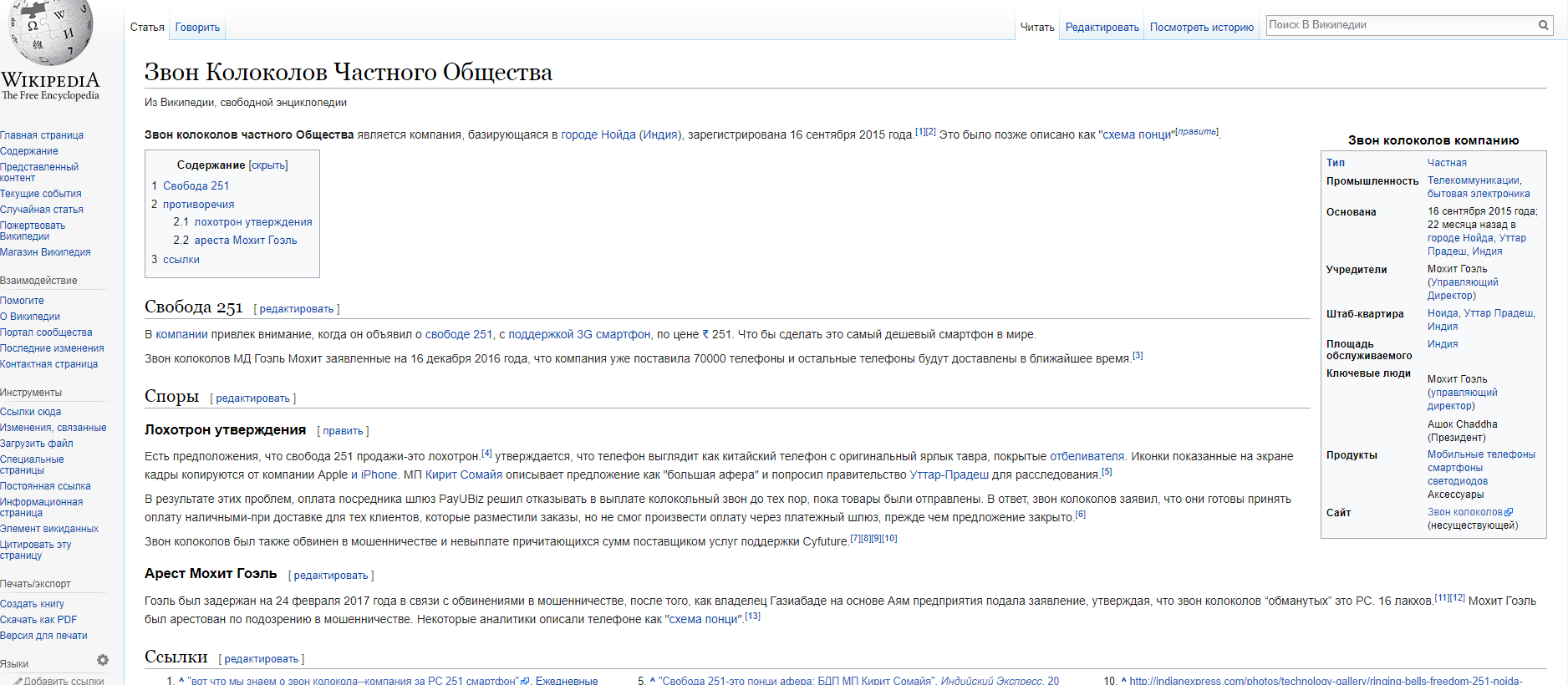Open Посмотреть историю tab
This screenshot has height=685, width=1568.
[x=1201, y=28]
